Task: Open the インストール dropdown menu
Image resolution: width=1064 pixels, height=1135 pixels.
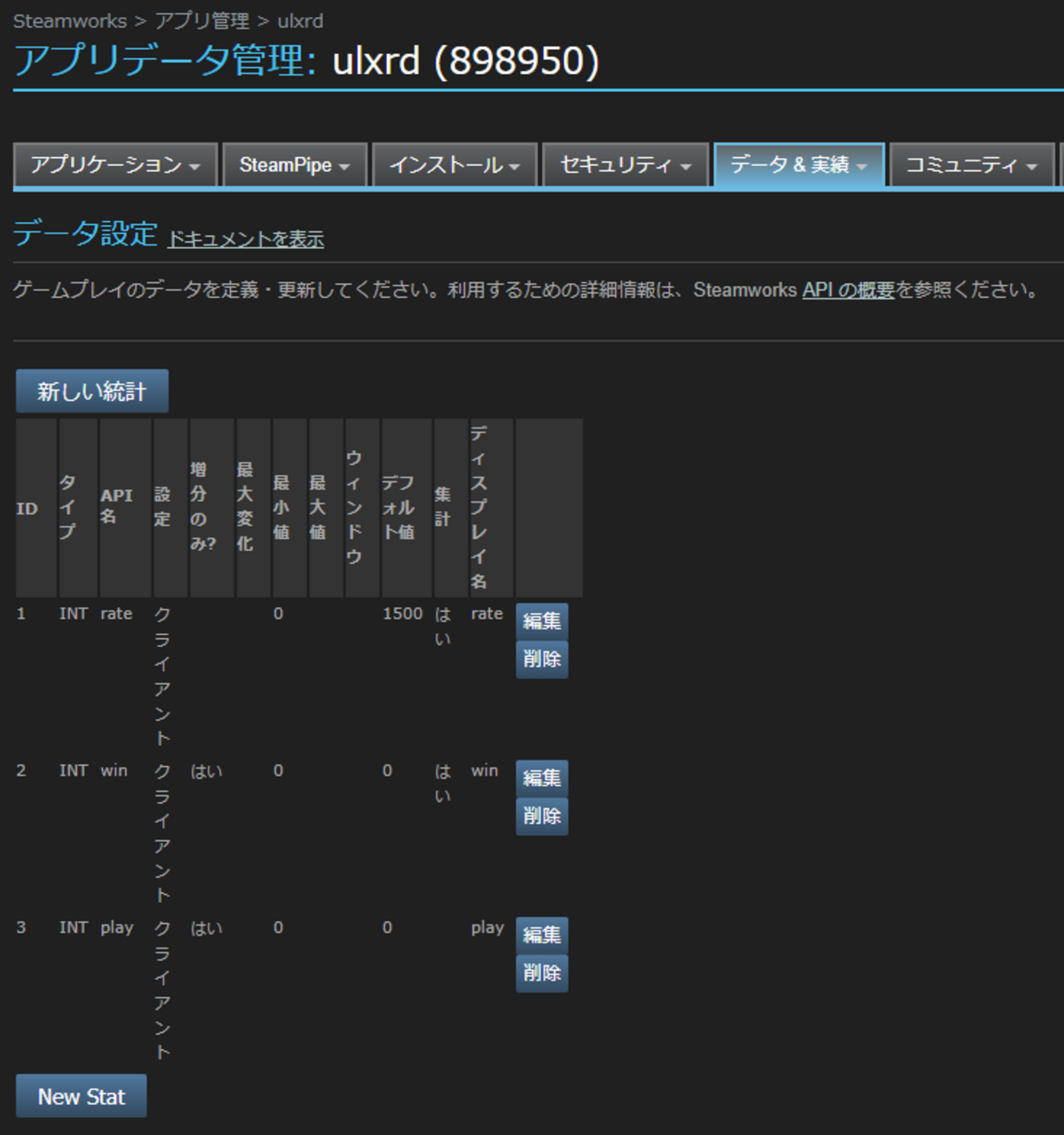Action: (455, 165)
